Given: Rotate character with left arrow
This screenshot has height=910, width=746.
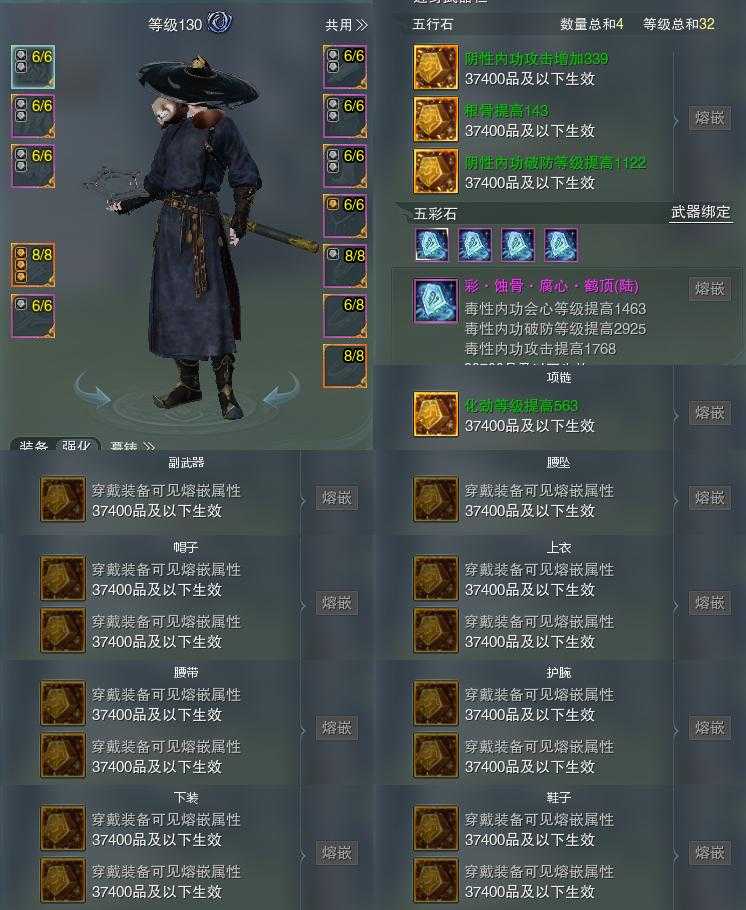Looking at the screenshot, I should [x=93, y=389].
